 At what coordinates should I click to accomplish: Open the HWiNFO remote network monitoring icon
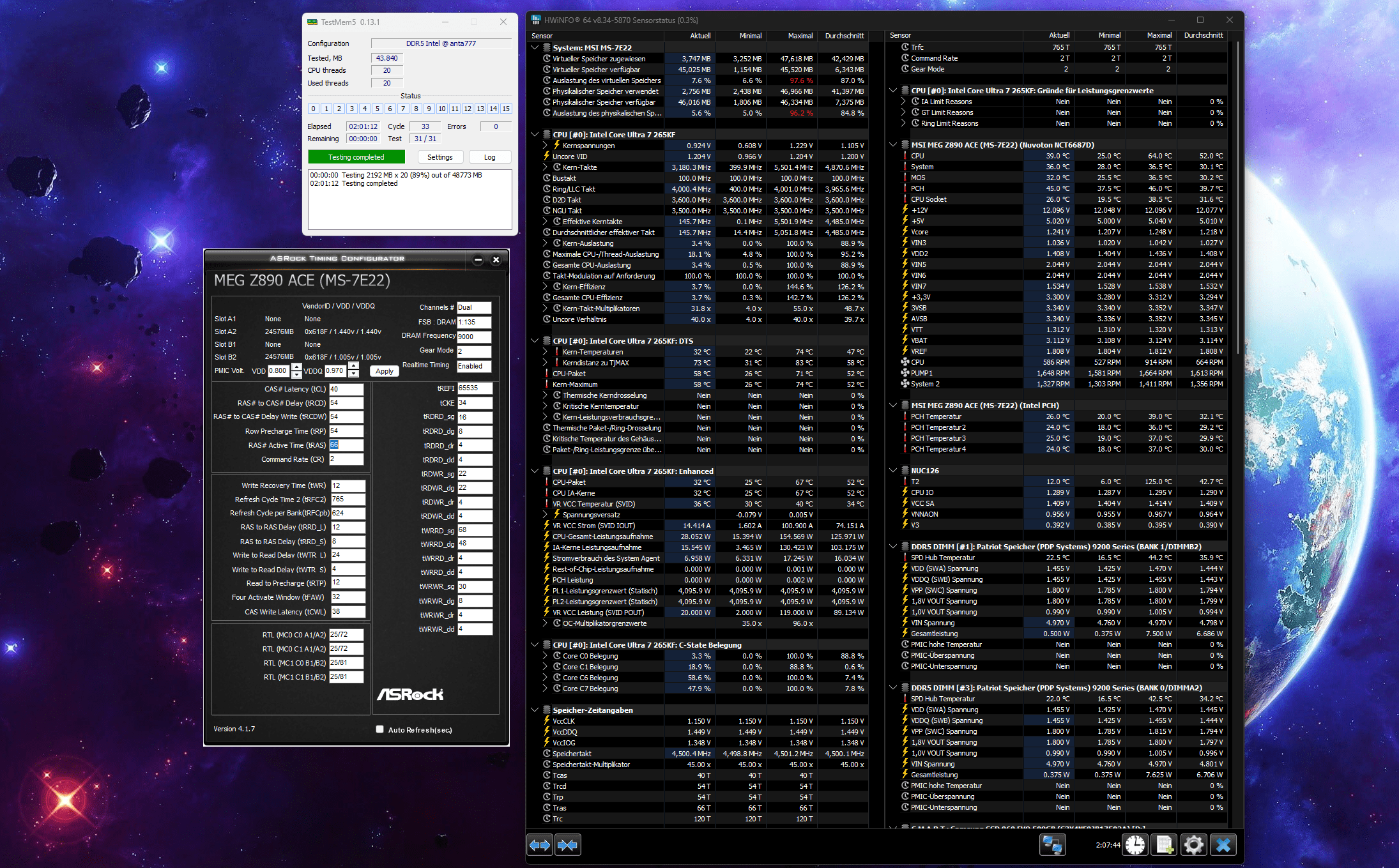[1052, 845]
